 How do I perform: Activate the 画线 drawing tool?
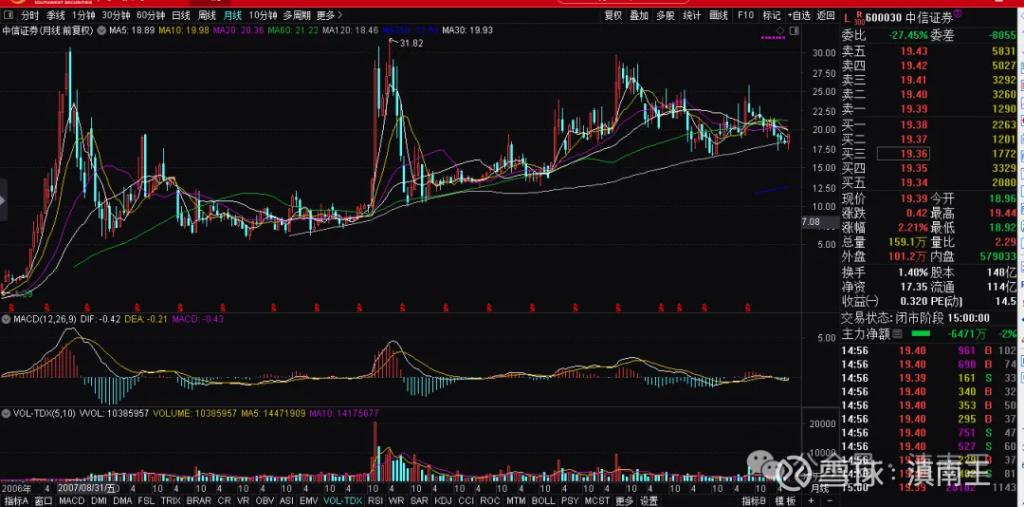pyautogui.click(x=718, y=15)
